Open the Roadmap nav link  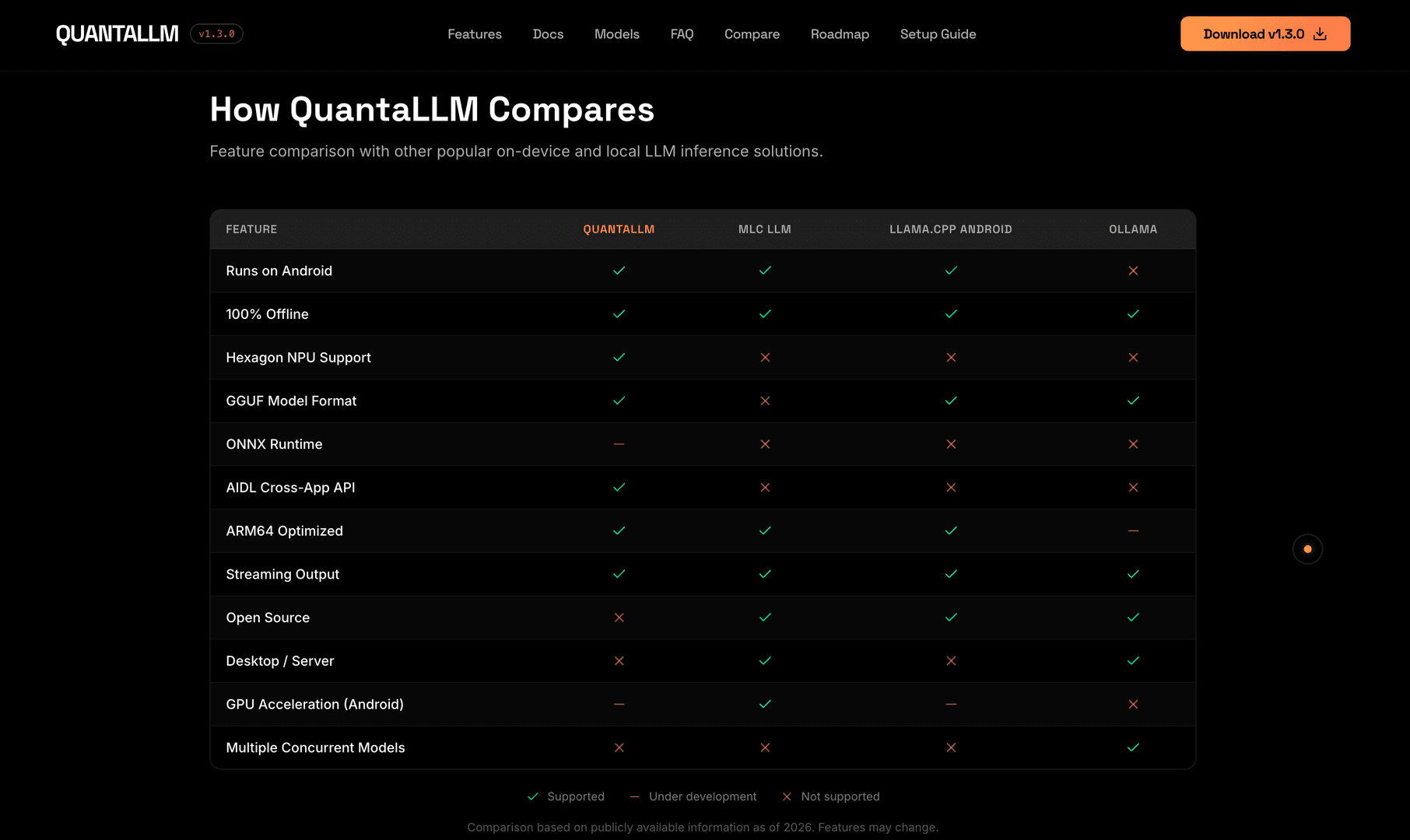pos(840,34)
